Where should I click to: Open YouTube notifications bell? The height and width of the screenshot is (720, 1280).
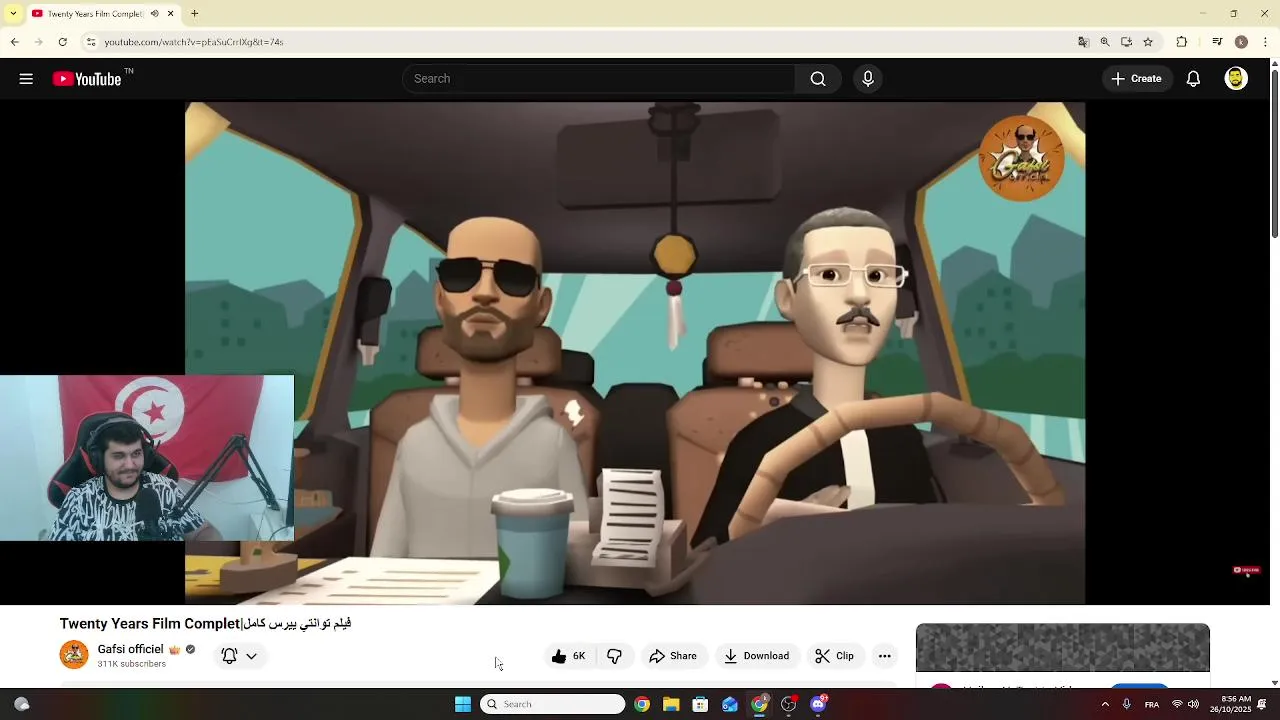point(1193,79)
